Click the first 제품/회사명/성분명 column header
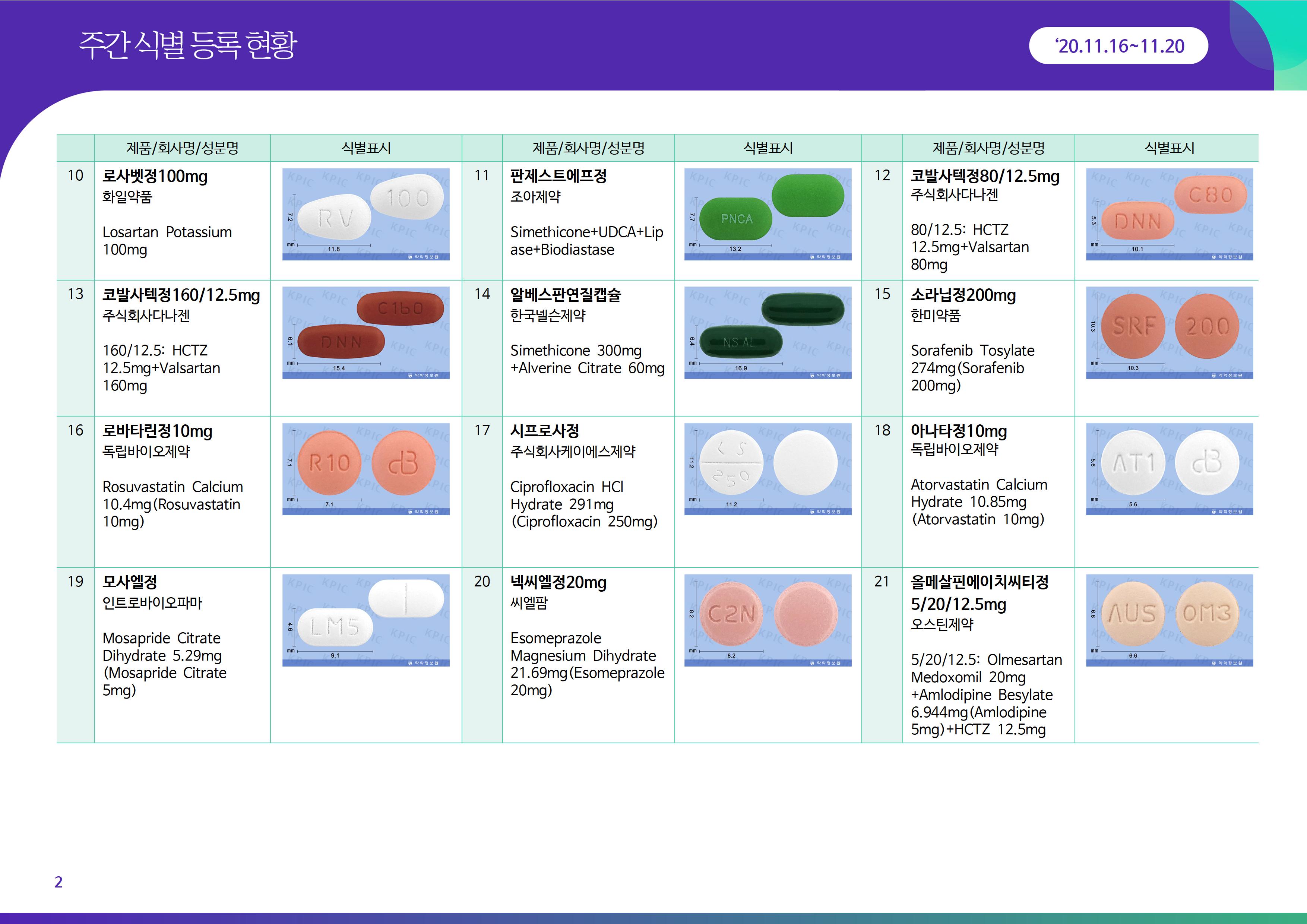Image resolution: width=1307 pixels, height=924 pixels. 182,148
